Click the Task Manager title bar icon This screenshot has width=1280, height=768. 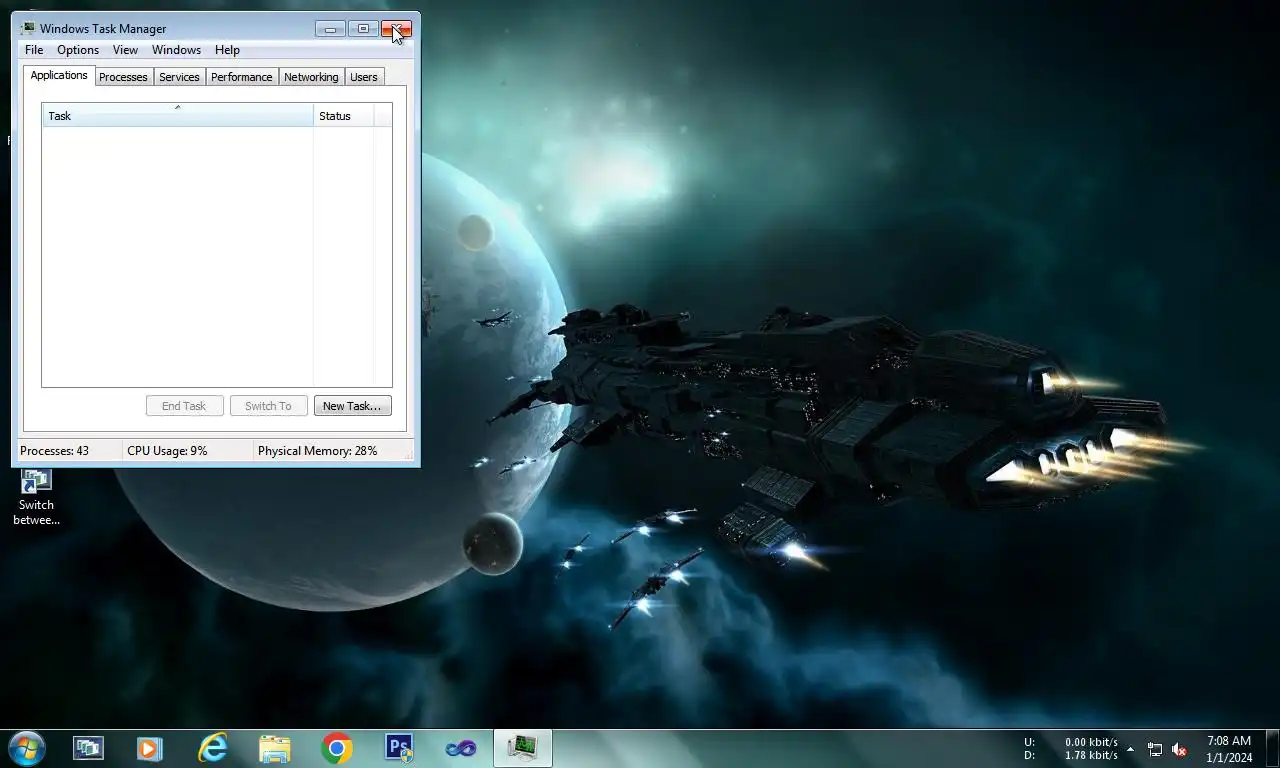point(28,28)
